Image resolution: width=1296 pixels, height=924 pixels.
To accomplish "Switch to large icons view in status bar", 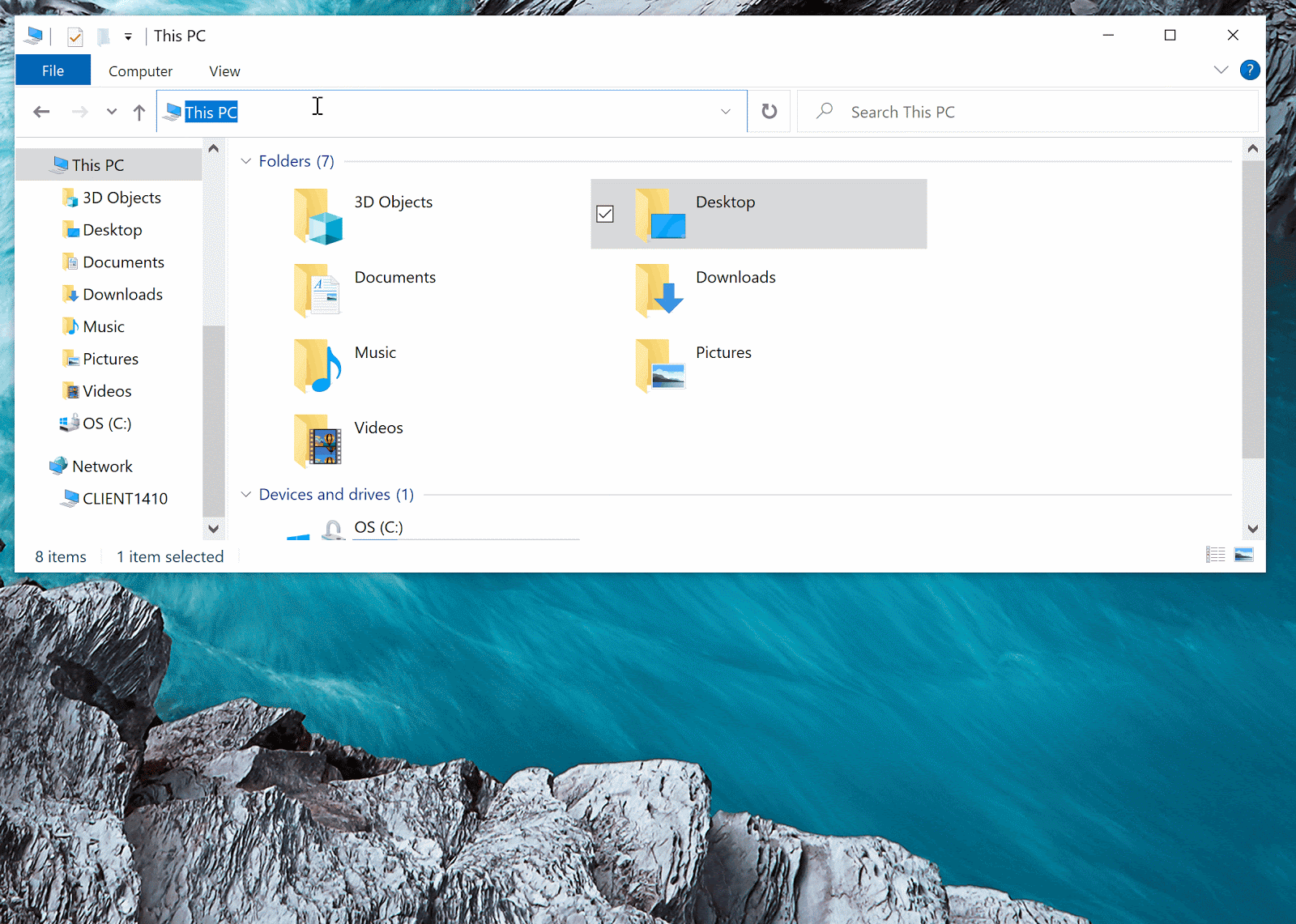I will click(x=1243, y=555).
